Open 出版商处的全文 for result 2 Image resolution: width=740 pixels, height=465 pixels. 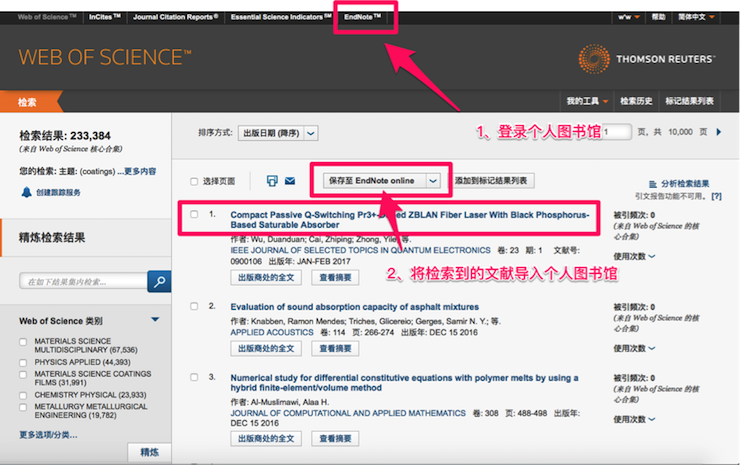(x=266, y=348)
